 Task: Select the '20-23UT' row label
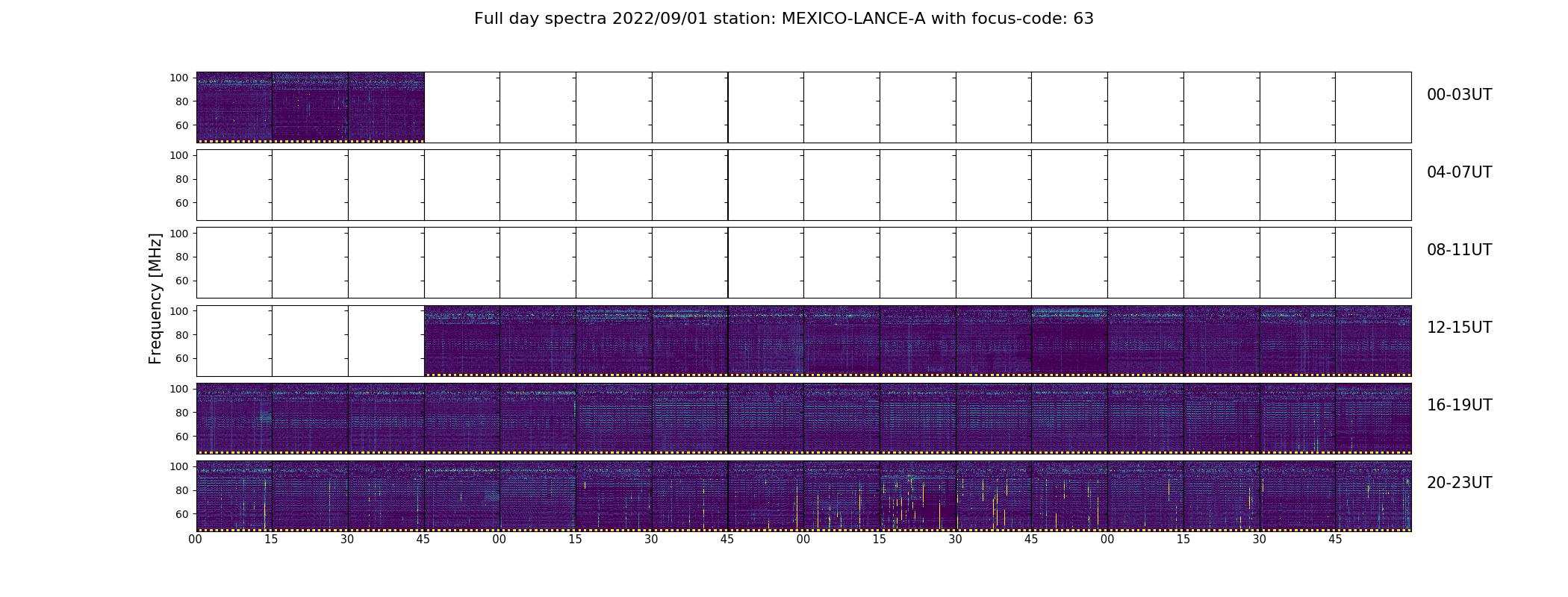(x=1459, y=483)
